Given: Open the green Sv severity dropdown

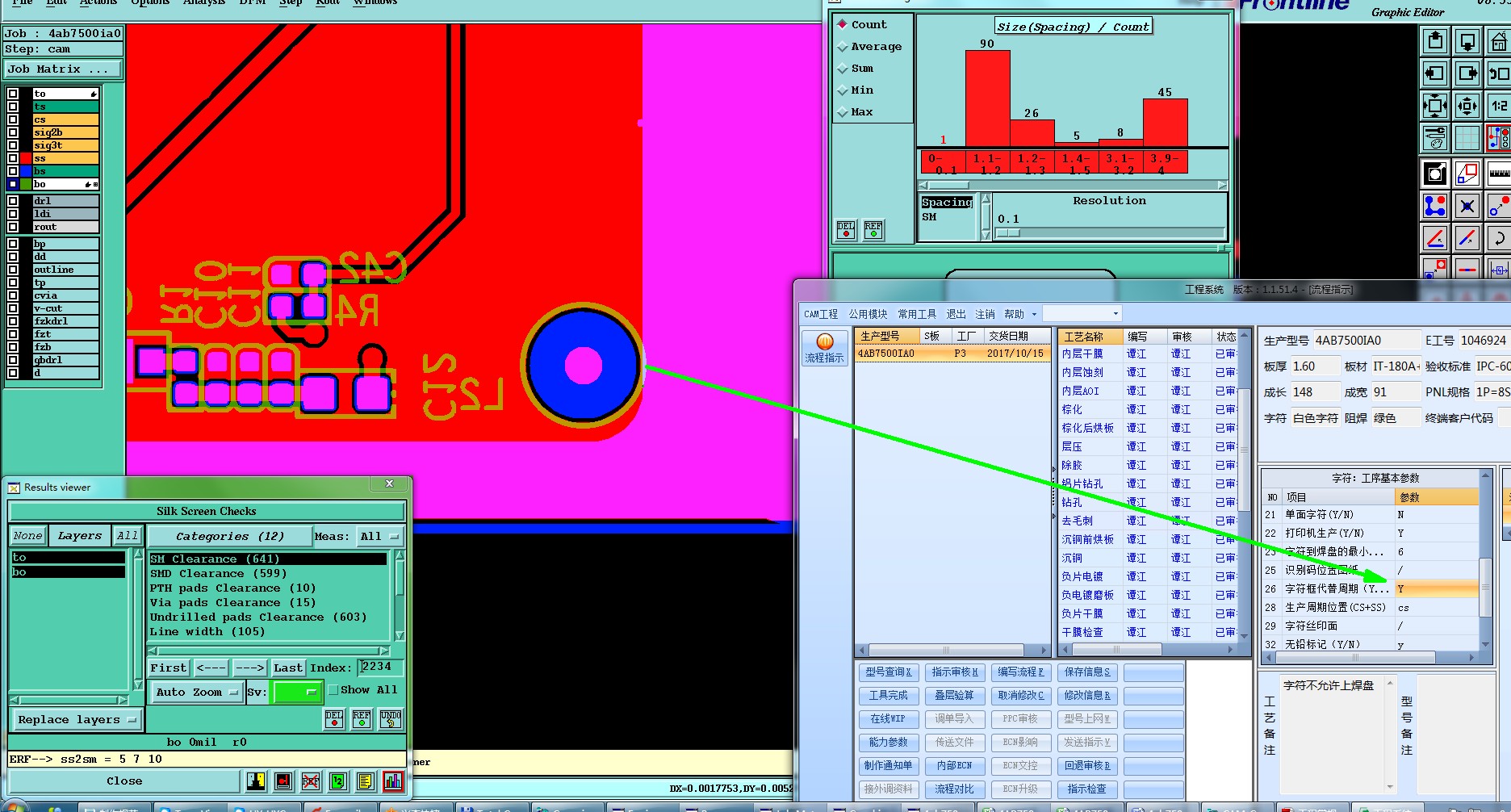Looking at the screenshot, I should tap(298, 692).
